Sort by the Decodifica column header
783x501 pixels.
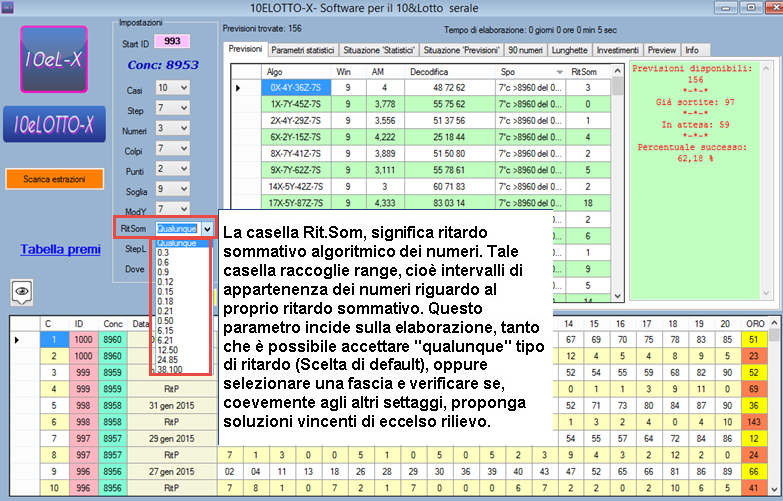pyautogui.click(x=449, y=72)
